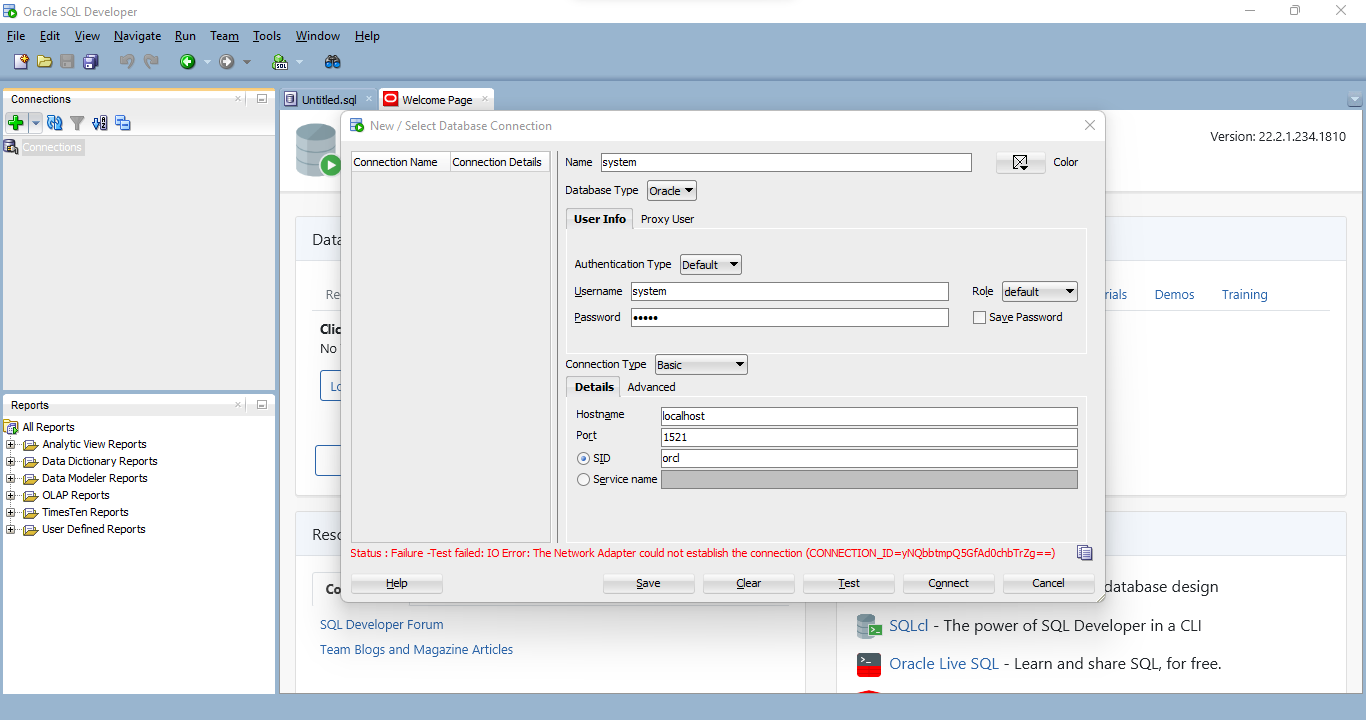Refresh the Connections panel
The width and height of the screenshot is (1366, 720).
[55, 123]
